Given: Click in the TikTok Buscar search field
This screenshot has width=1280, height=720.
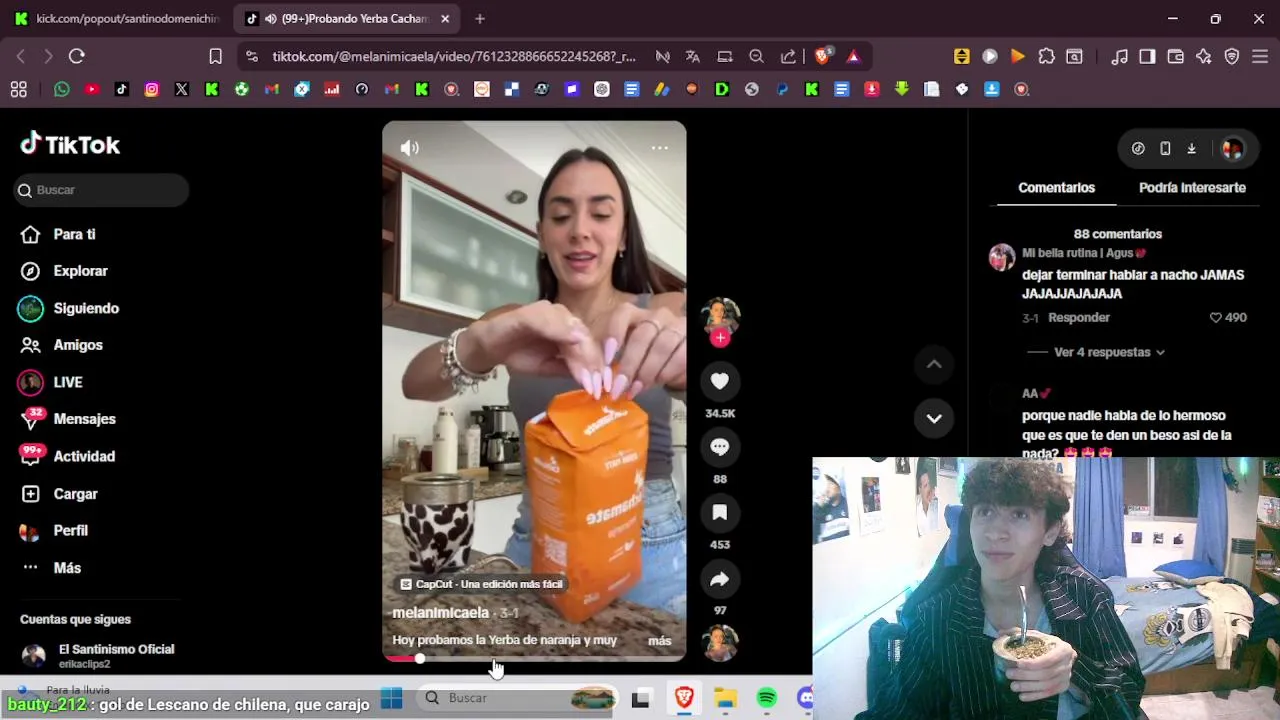Looking at the screenshot, I should pos(102,190).
